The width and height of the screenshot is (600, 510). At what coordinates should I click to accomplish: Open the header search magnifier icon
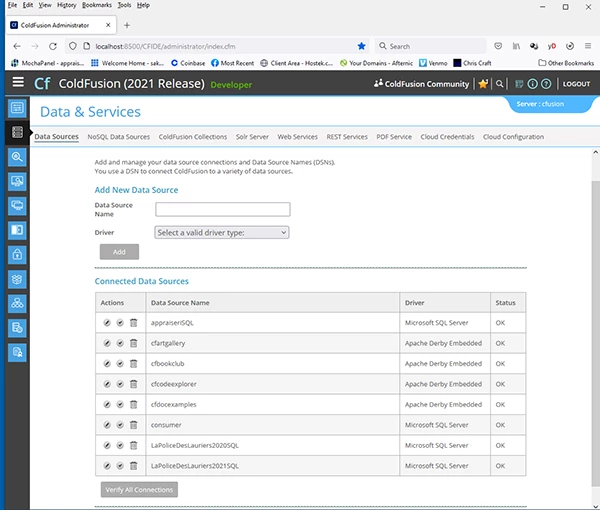click(x=499, y=84)
